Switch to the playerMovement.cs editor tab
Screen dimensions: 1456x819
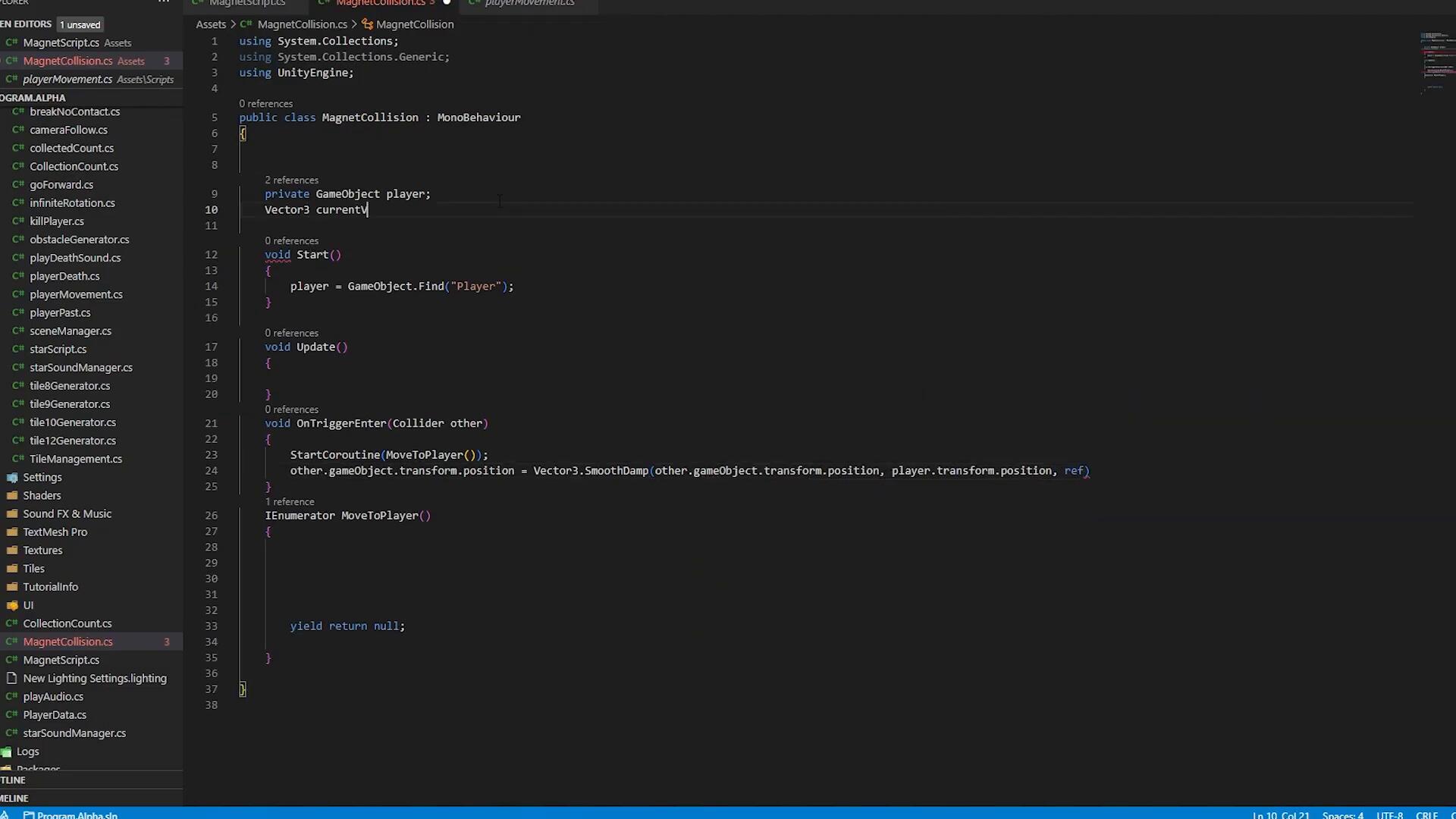coord(529,3)
